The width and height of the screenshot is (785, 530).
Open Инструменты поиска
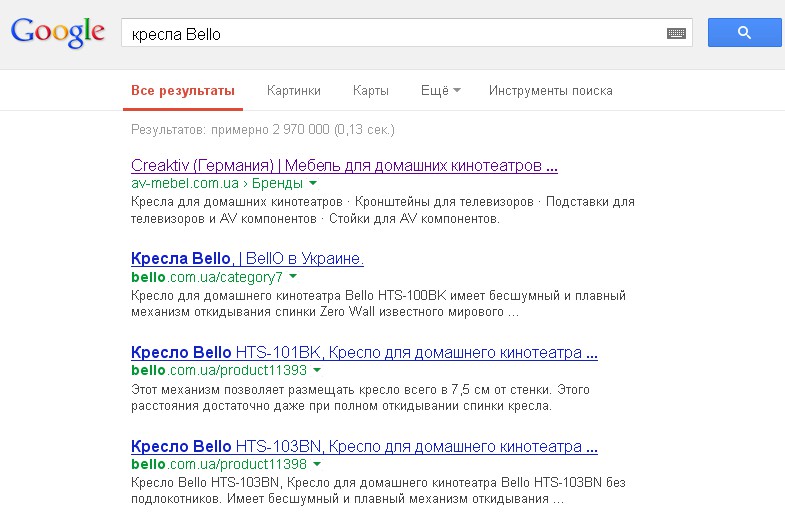point(551,91)
